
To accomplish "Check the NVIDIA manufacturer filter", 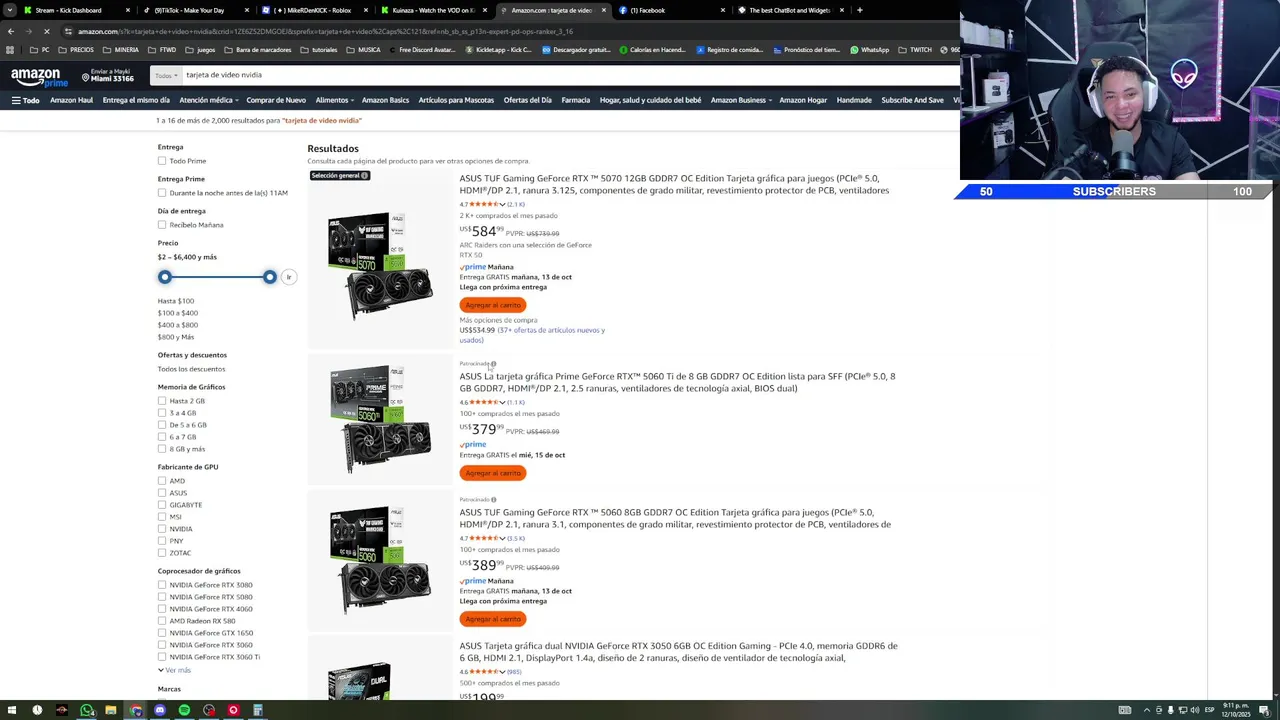I will pos(162,529).
